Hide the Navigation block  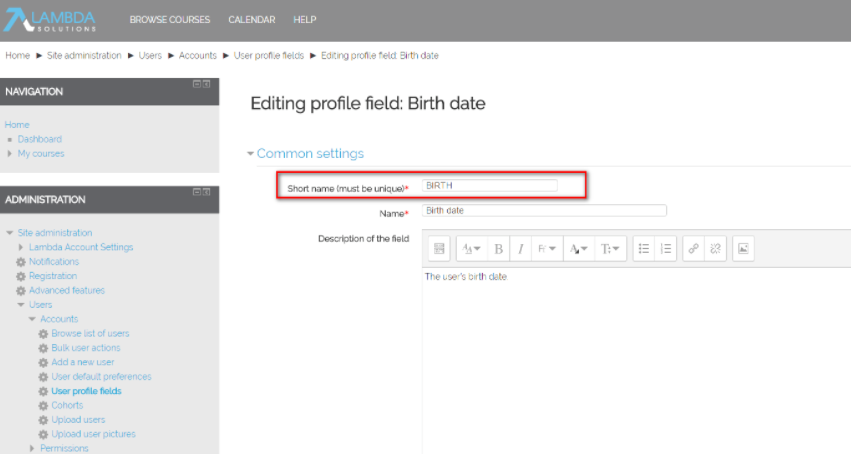tap(197, 83)
